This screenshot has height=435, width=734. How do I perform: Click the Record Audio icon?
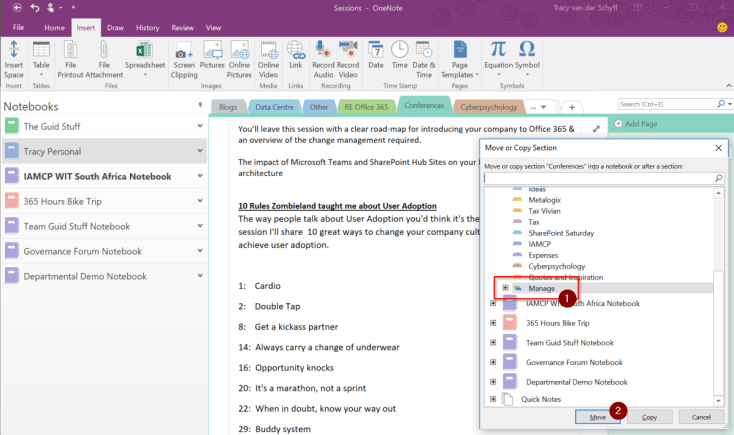coord(323,58)
